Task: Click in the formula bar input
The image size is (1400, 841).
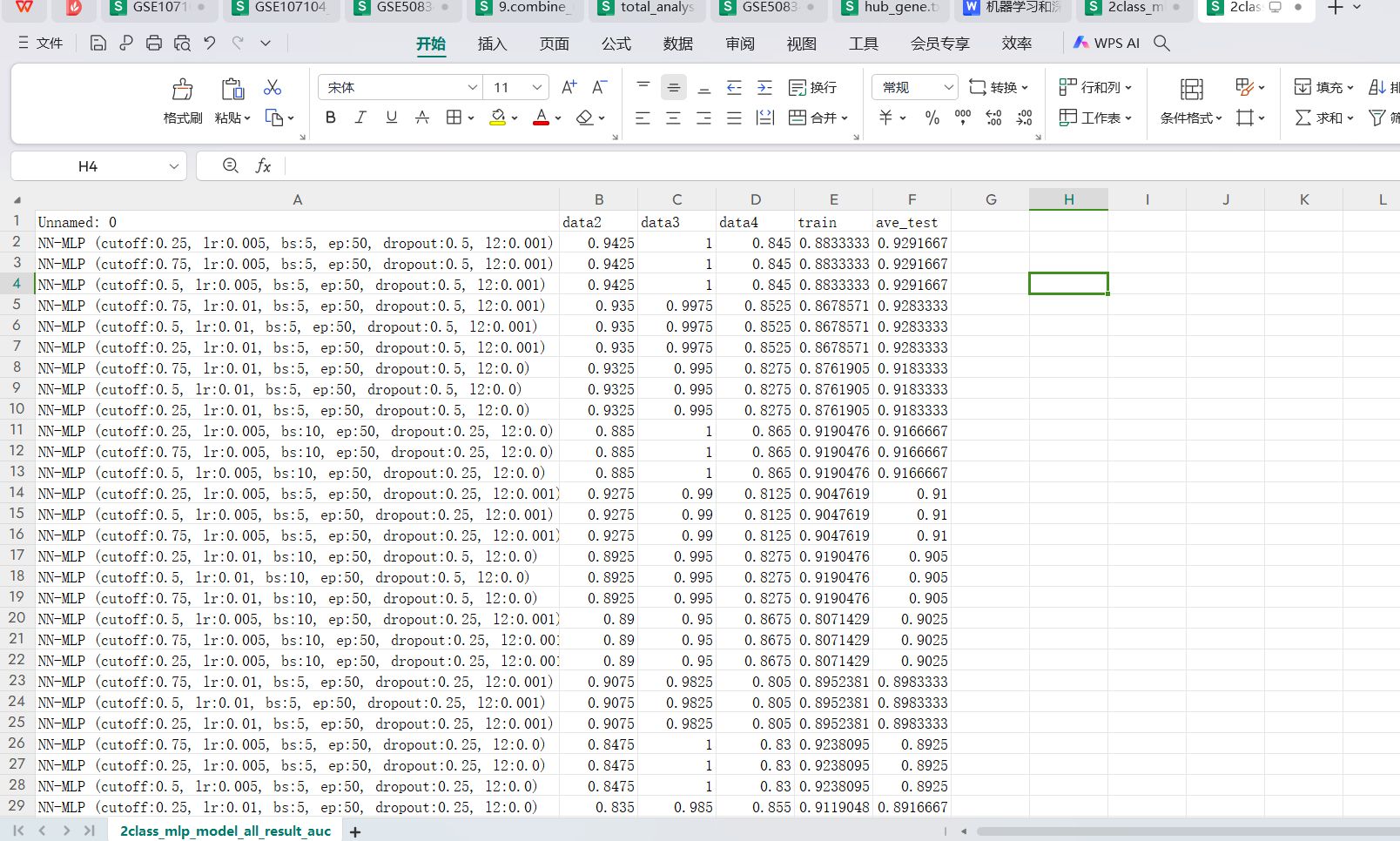Action: point(841,165)
